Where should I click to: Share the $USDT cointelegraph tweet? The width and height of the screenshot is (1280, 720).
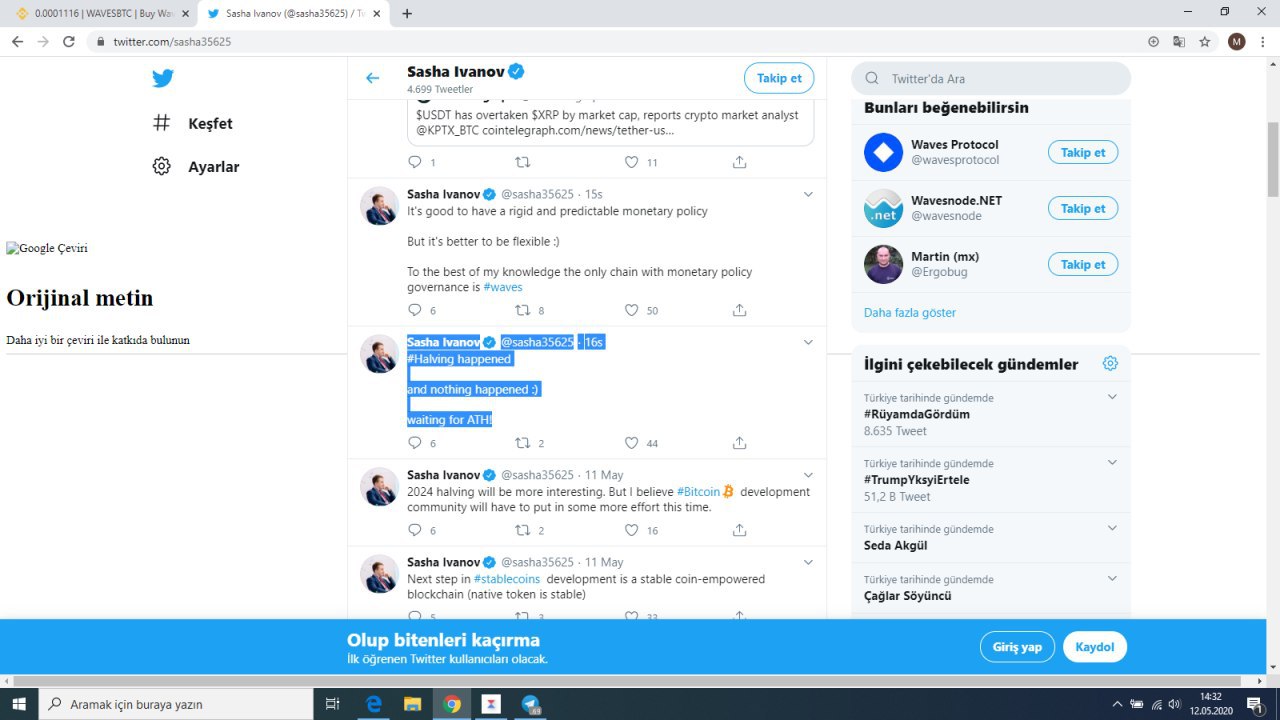pyautogui.click(x=740, y=162)
